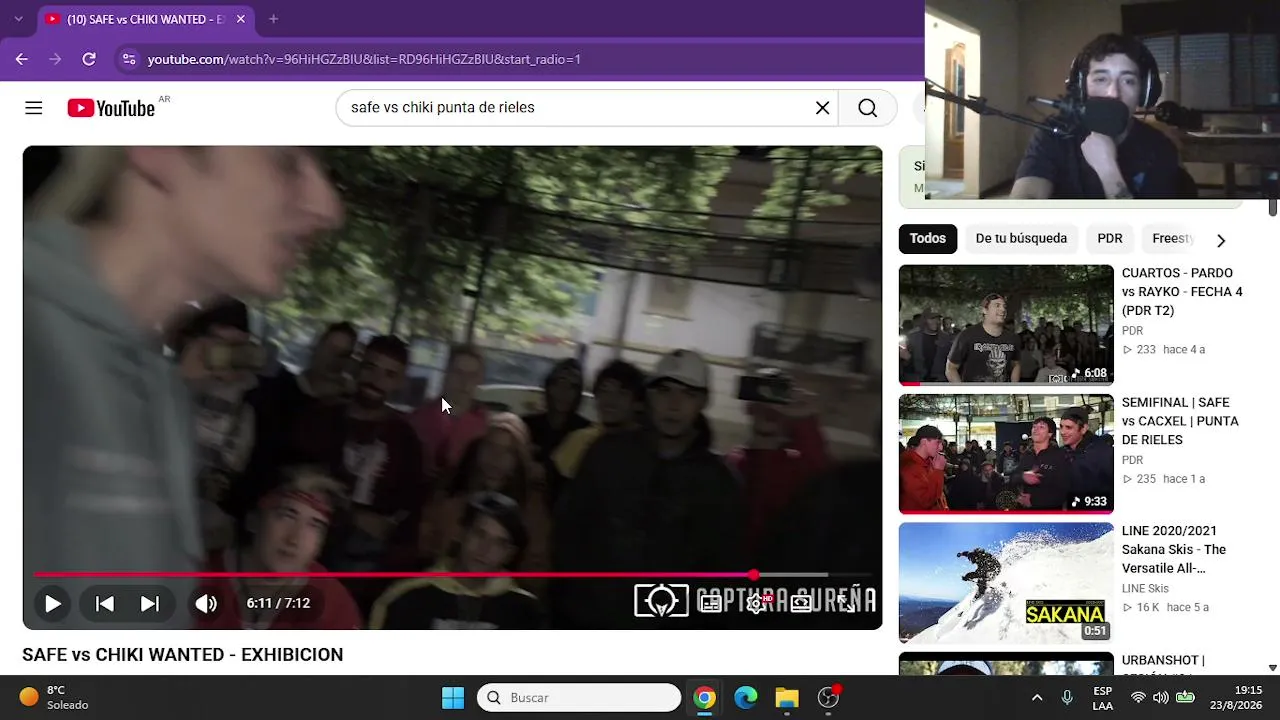
Task: Clear the YouTube search box with the X
Action: 822,108
